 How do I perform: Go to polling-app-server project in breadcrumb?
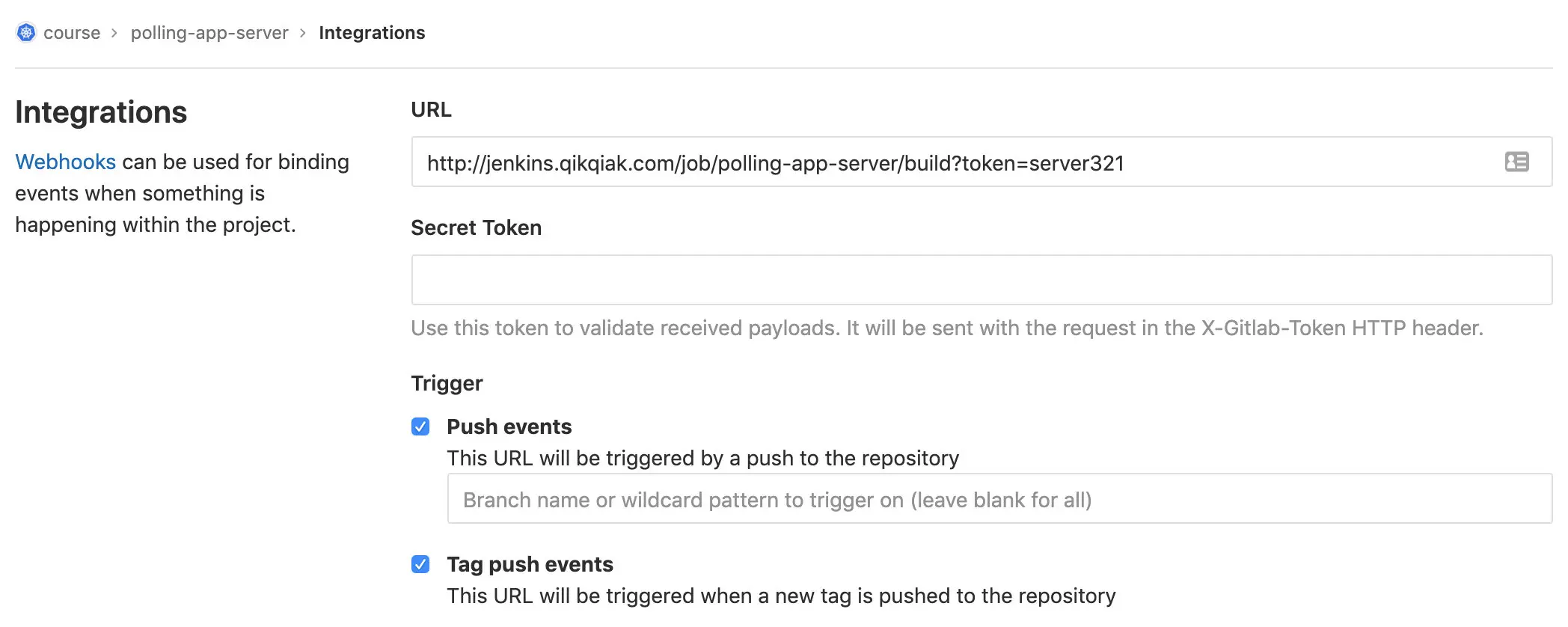209,32
